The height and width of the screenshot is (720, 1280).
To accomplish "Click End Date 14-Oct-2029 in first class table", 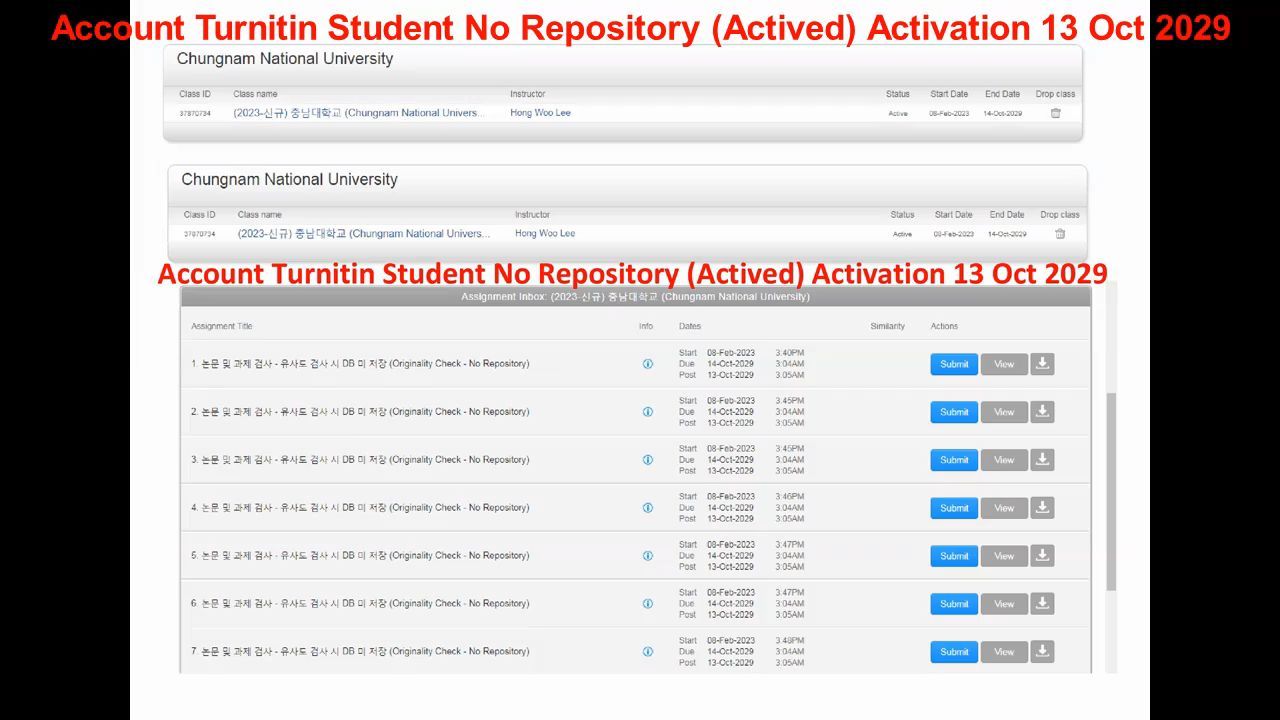I will tap(1002, 114).
